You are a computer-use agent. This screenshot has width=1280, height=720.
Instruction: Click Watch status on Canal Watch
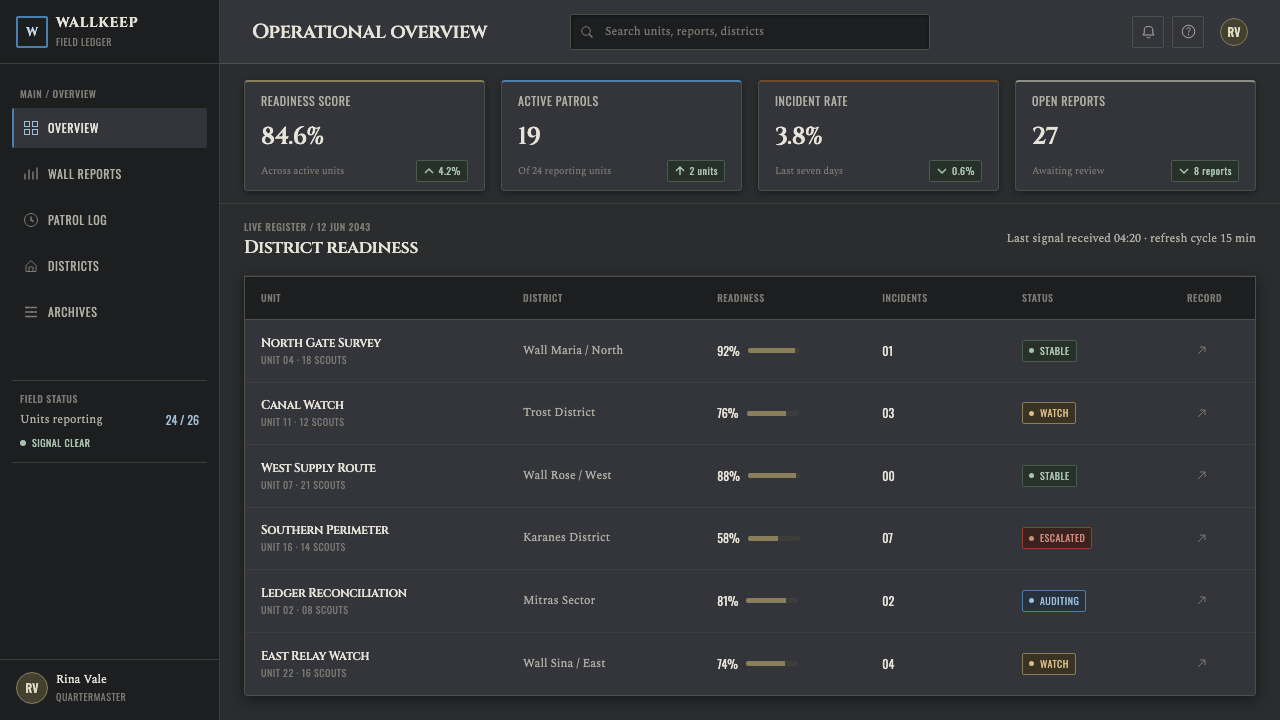(x=1049, y=413)
